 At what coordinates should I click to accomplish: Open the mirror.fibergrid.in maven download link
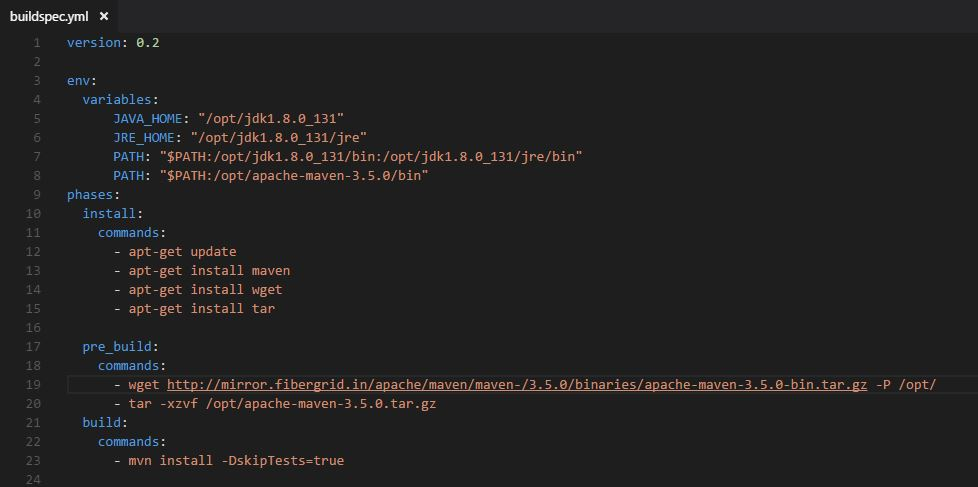517,385
